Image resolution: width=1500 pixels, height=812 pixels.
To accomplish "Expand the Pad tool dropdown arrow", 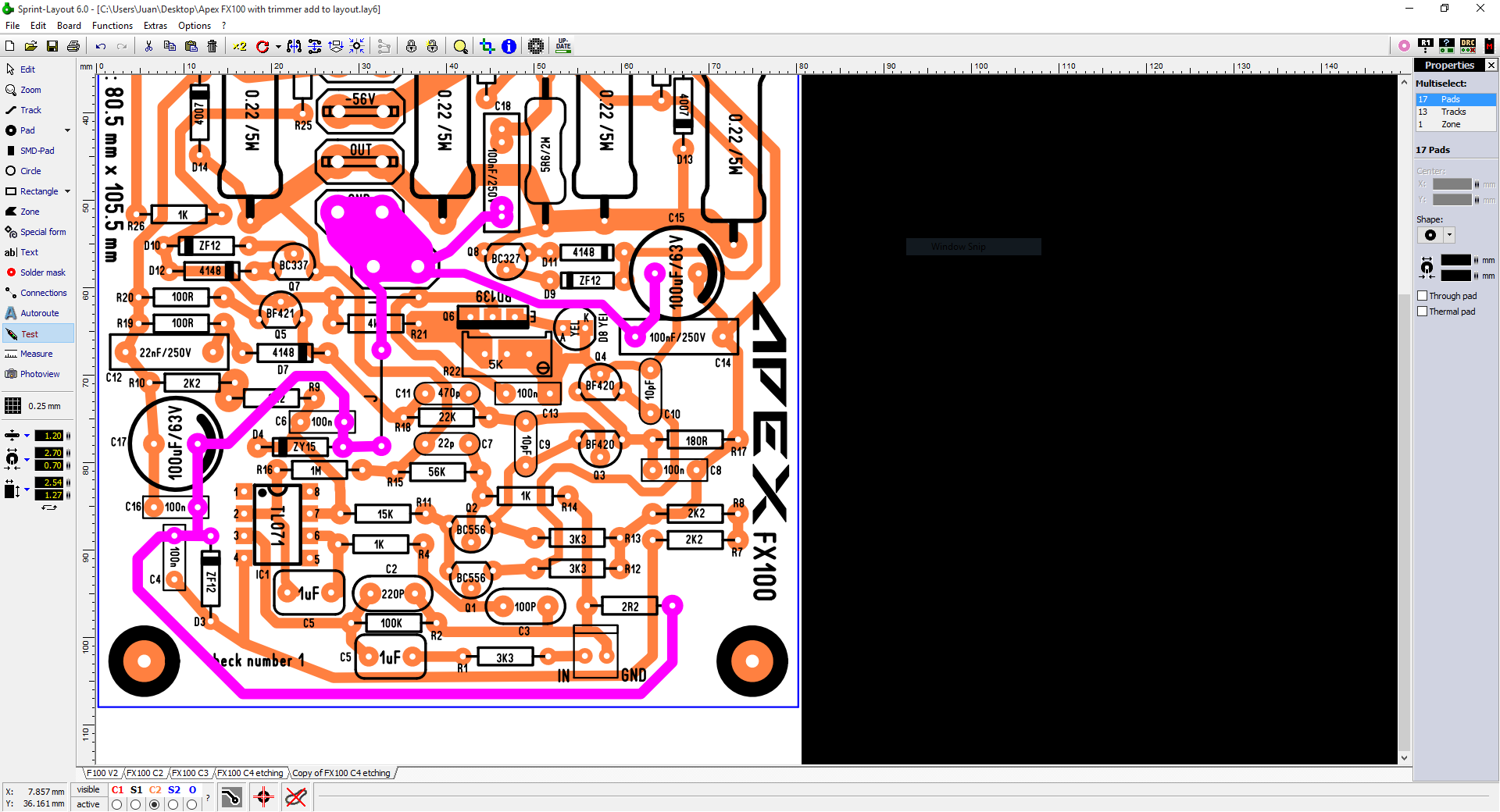I will [x=67, y=130].
